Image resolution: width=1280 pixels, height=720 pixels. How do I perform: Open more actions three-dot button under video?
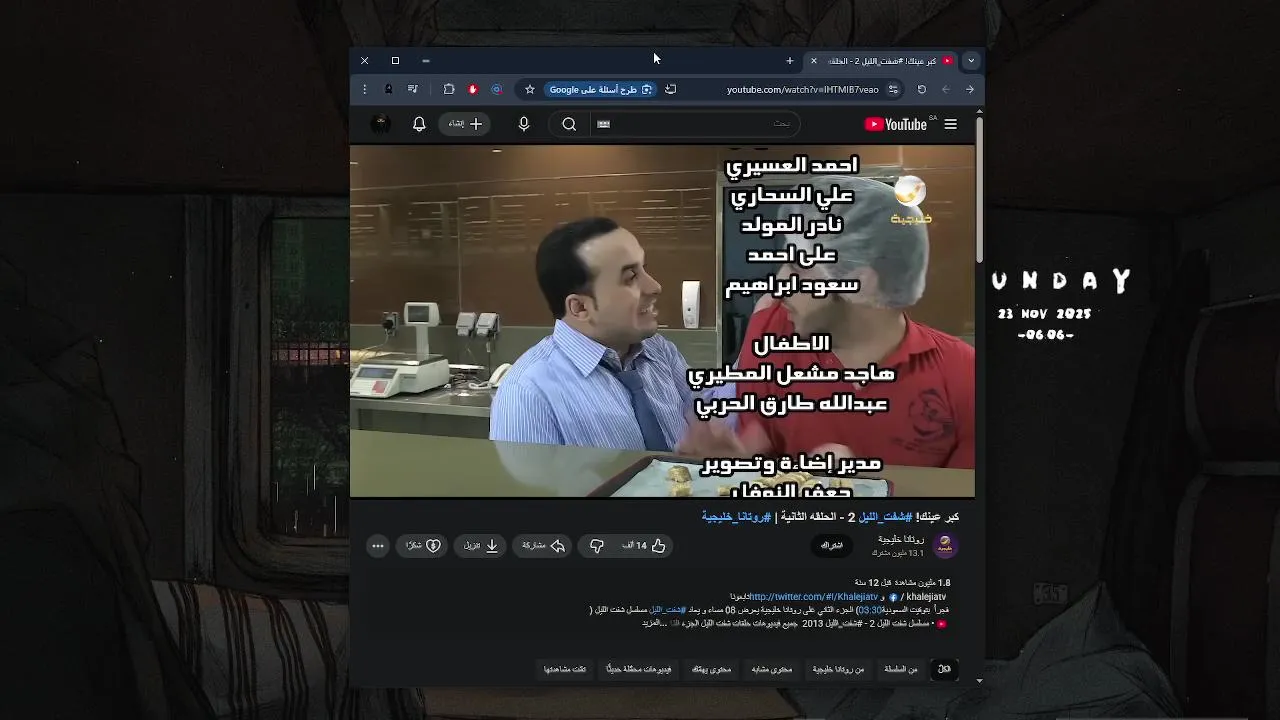377,546
